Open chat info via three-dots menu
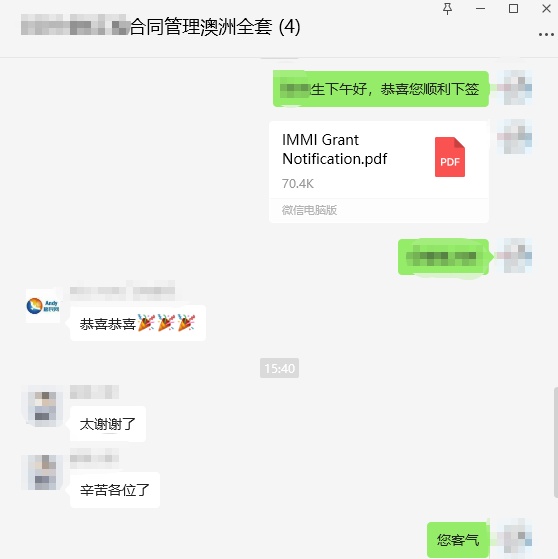The image size is (558, 559). 546,35
